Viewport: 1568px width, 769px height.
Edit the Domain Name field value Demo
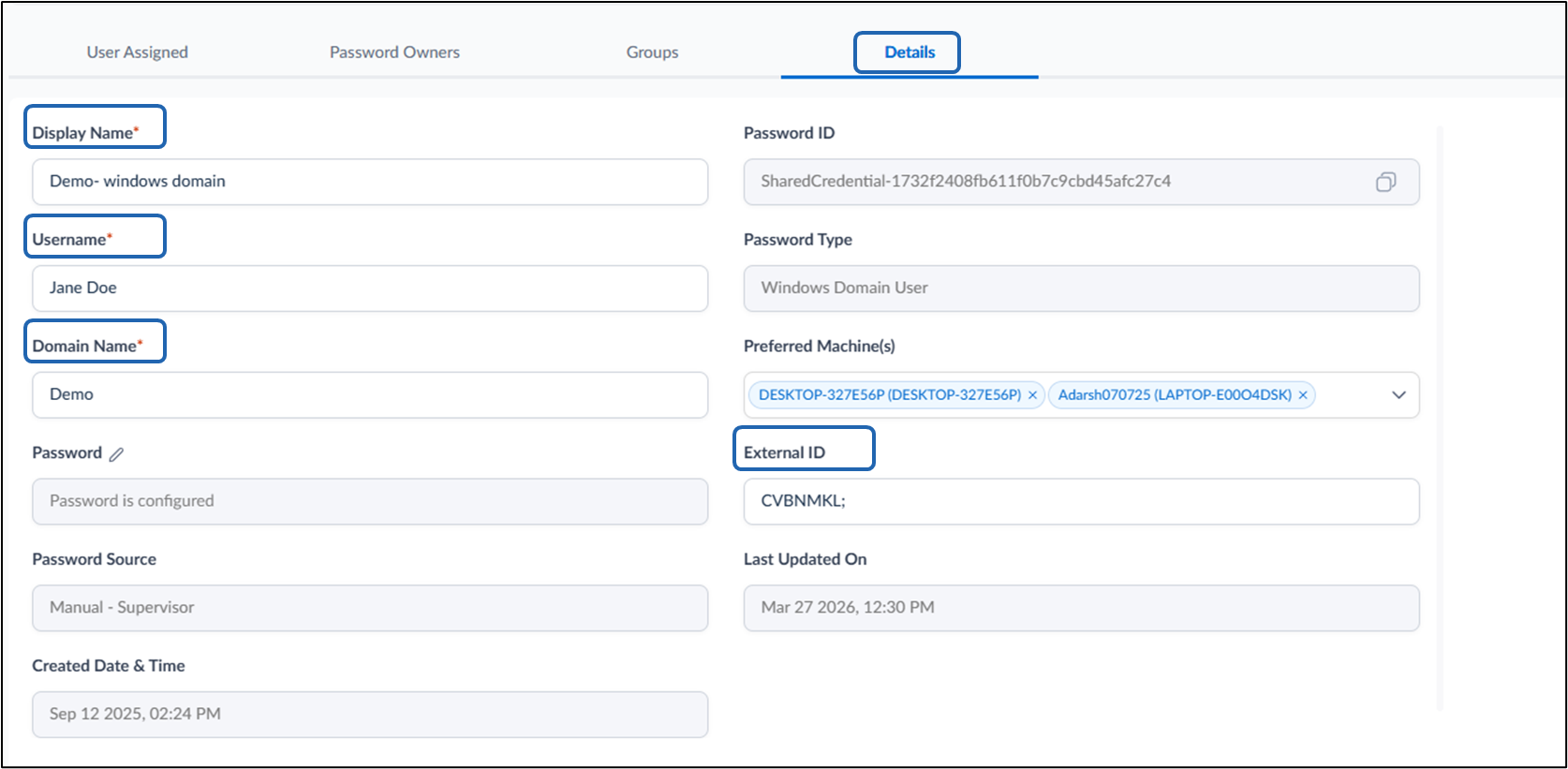370,395
